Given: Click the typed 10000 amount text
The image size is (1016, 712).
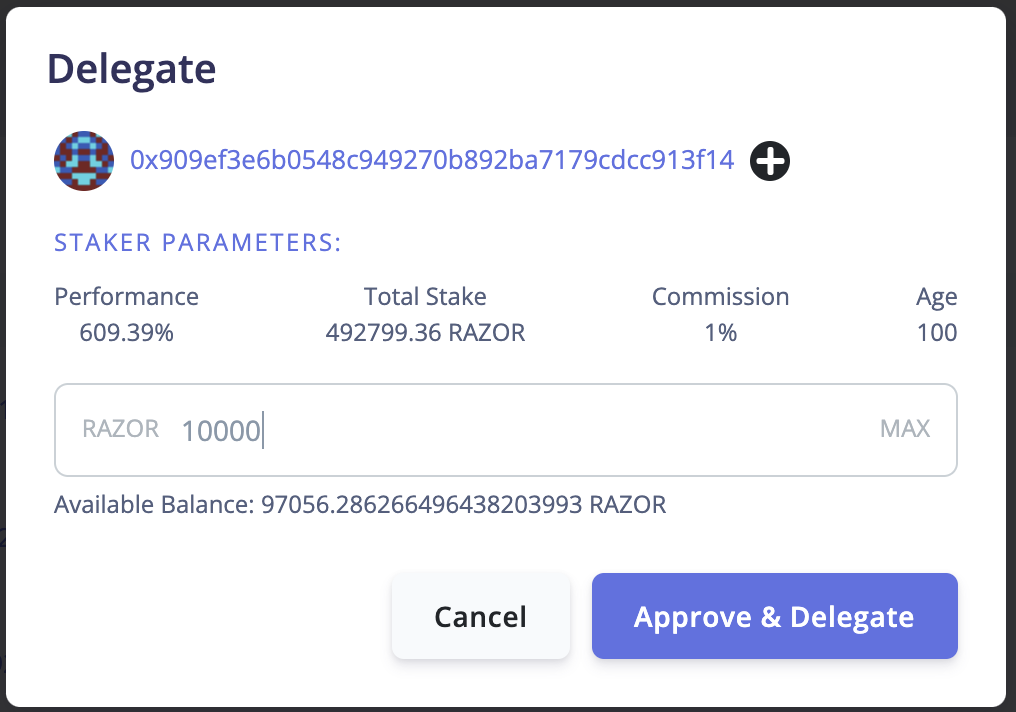Looking at the screenshot, I should click(x=220, y=431).
